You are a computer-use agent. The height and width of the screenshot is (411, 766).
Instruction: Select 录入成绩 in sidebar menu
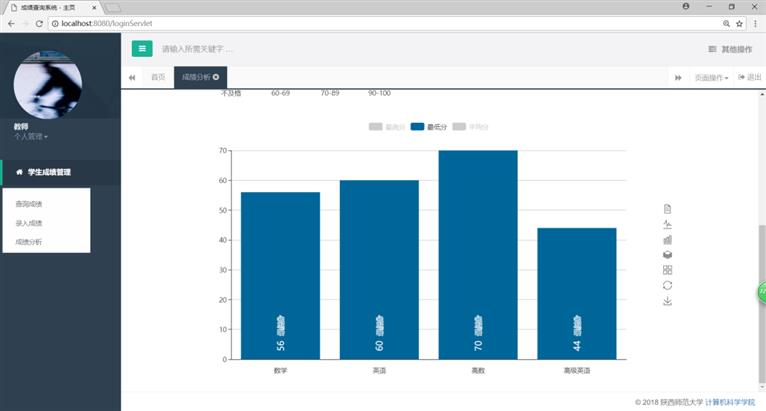29,223
